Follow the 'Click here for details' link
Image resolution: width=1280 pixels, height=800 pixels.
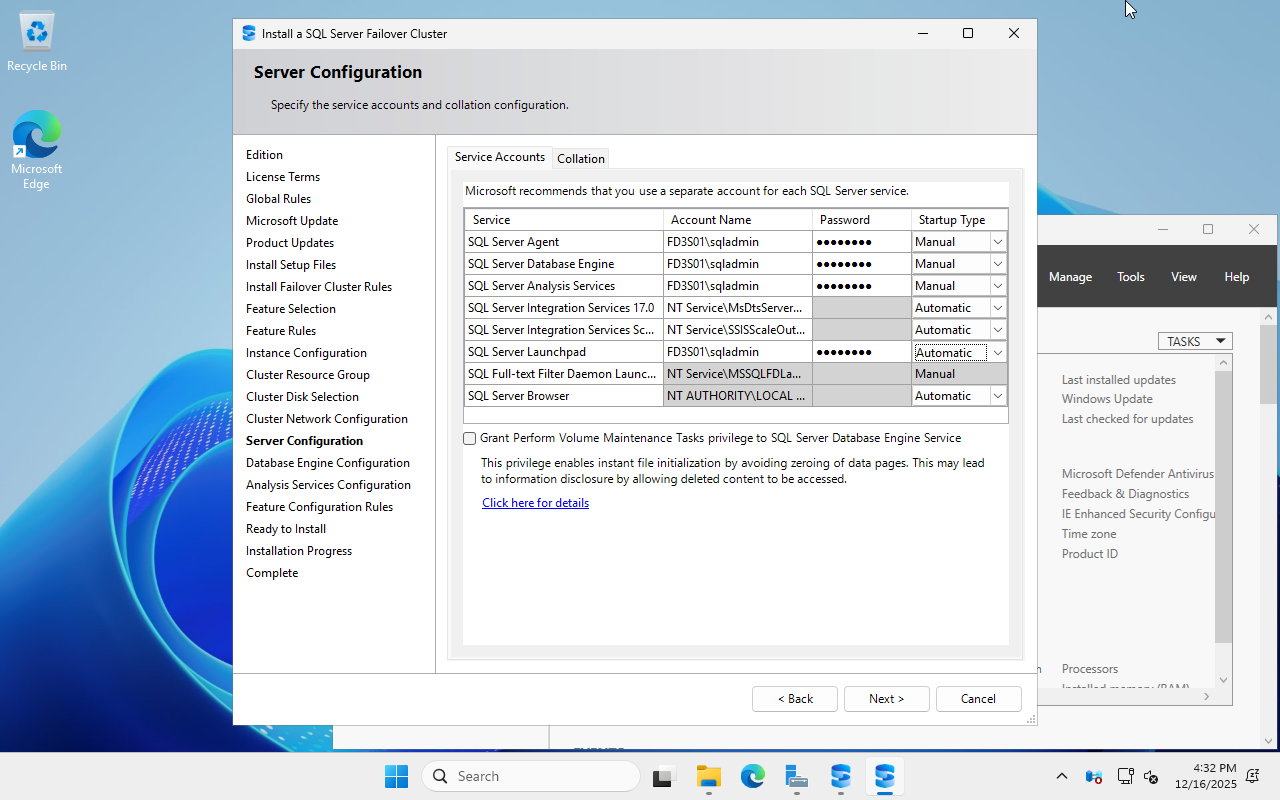(535, 503)
